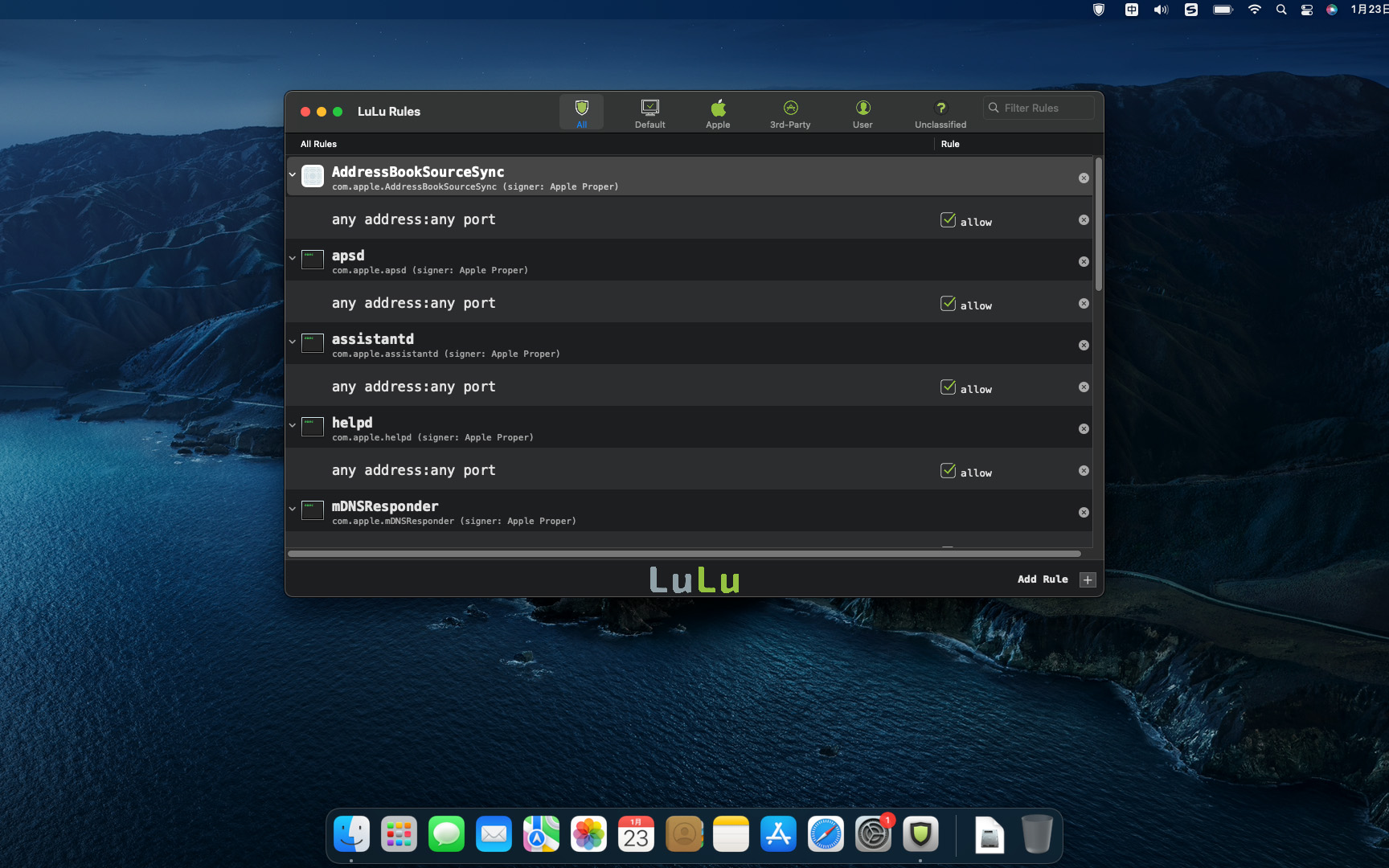This screenshot has height=868, width=1389.
Task: Switch to the Apple filter tab
Action: [718, 112]
